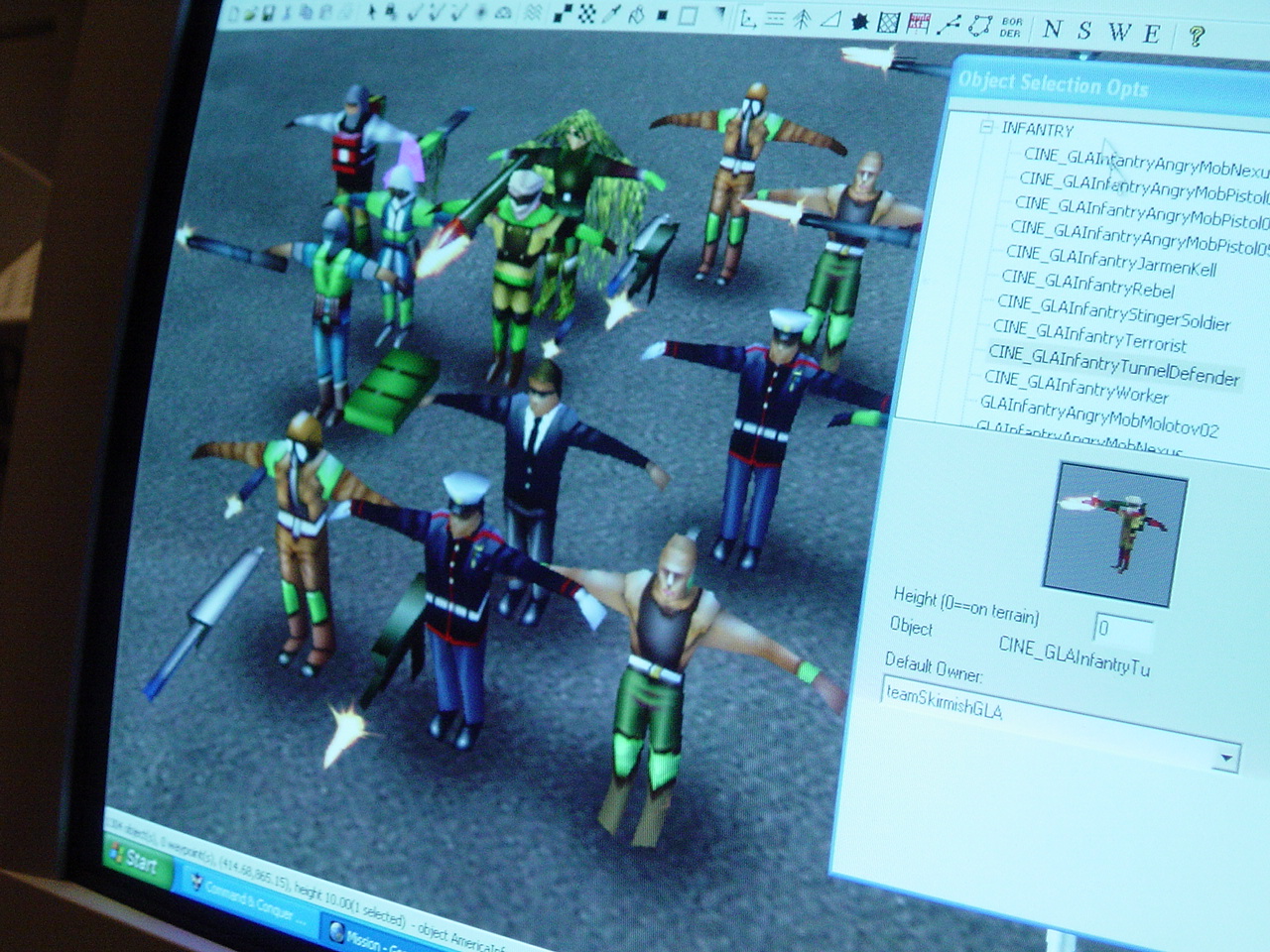This screenshot has height=952, width=1270.
Task: Select GLAInfantryAngryMobMolotov02 in the list
Action: pyautogui.click(x=1099, y=416)
